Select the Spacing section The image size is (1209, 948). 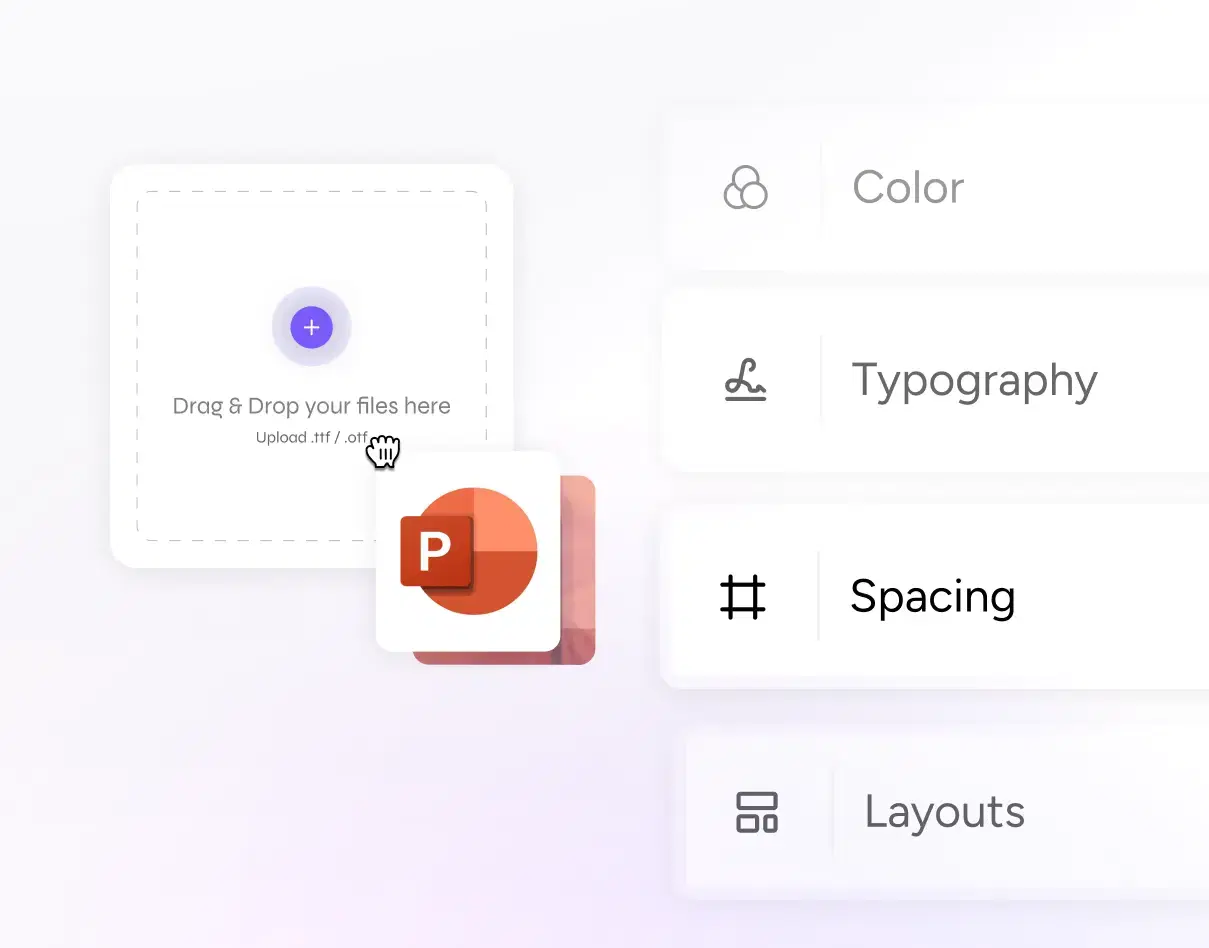[x=937, y=596]
